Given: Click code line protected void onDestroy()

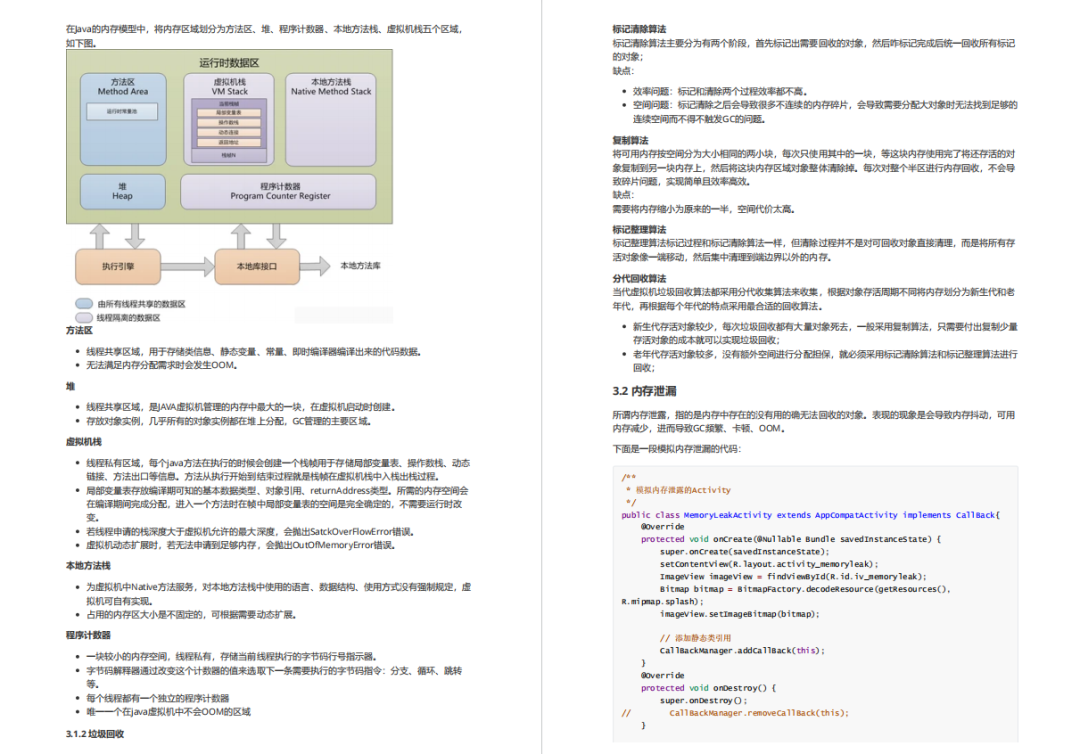Looking at the screenshot, I should pyautogui.click(x=709, y=688).
